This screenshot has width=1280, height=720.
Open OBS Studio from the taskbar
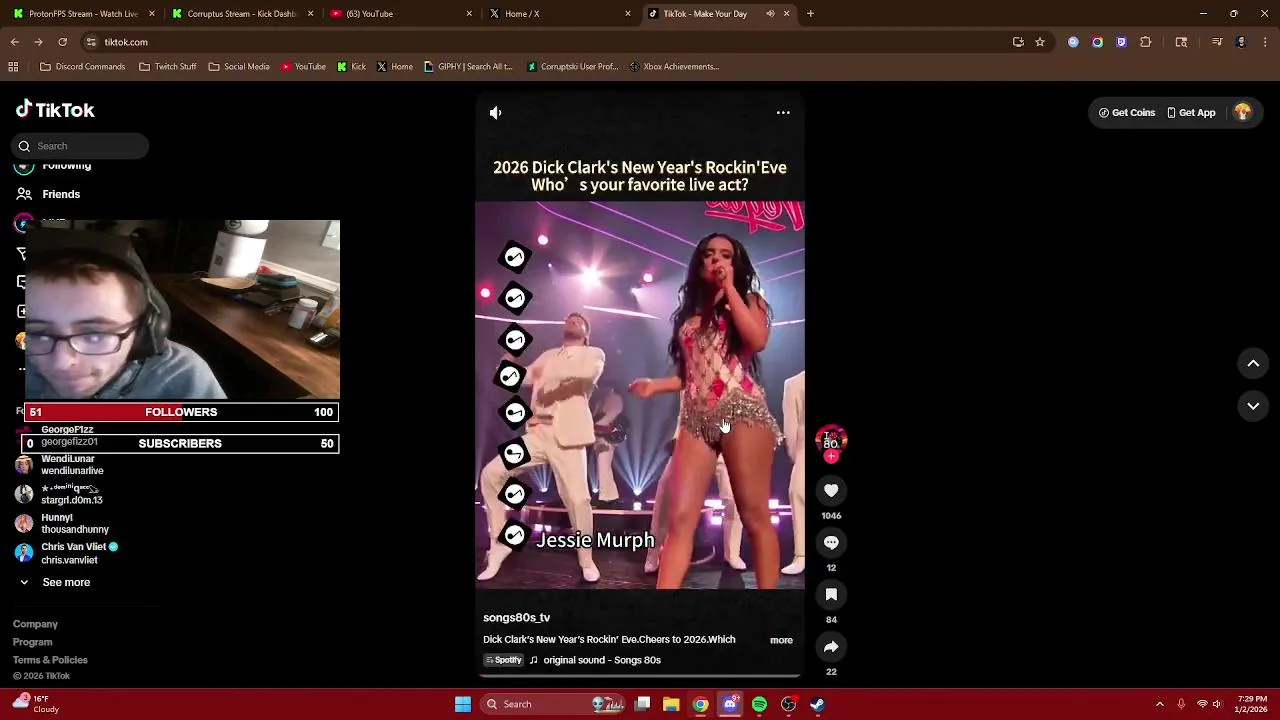point(788,704)
